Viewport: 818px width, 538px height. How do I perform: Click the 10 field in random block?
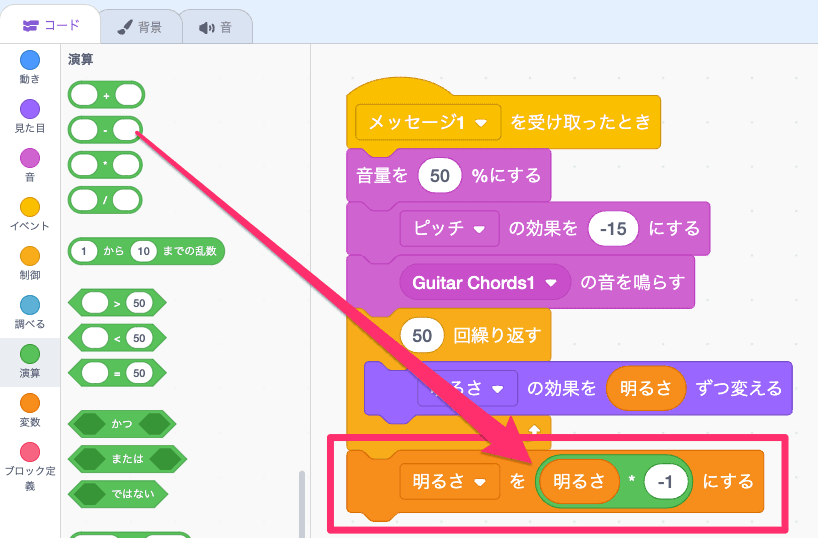coord(143,251)
